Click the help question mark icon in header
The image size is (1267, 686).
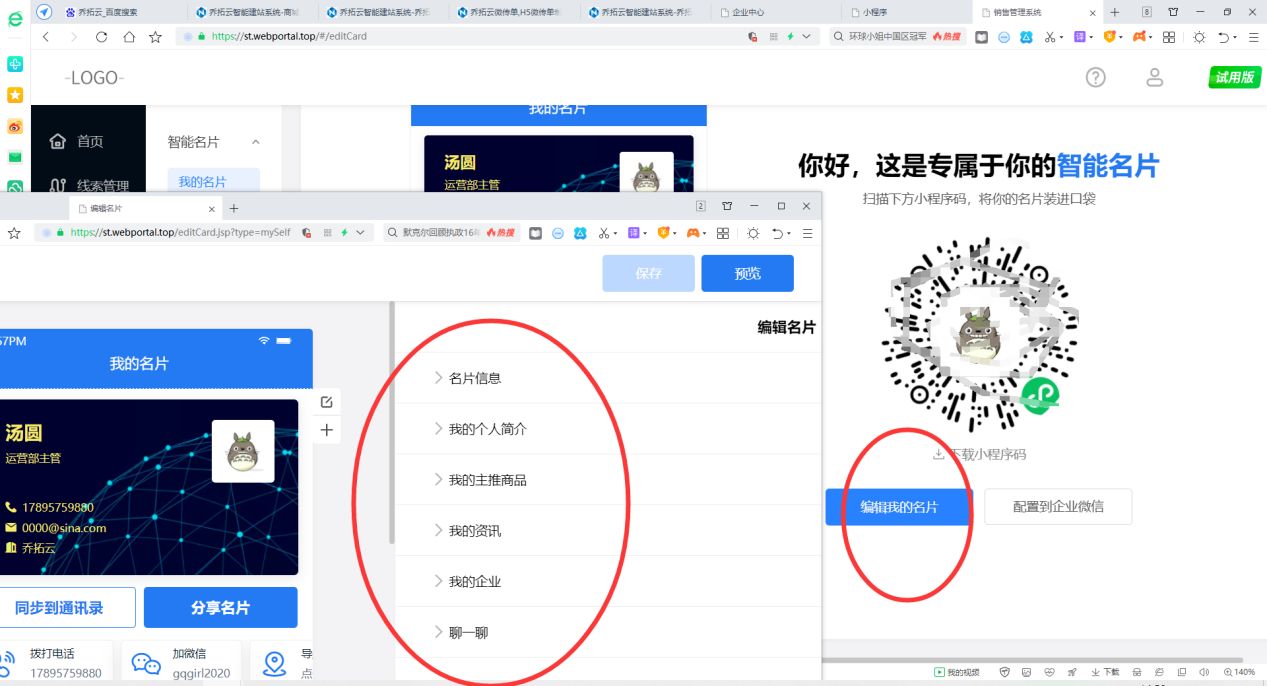click(1096, 77)
